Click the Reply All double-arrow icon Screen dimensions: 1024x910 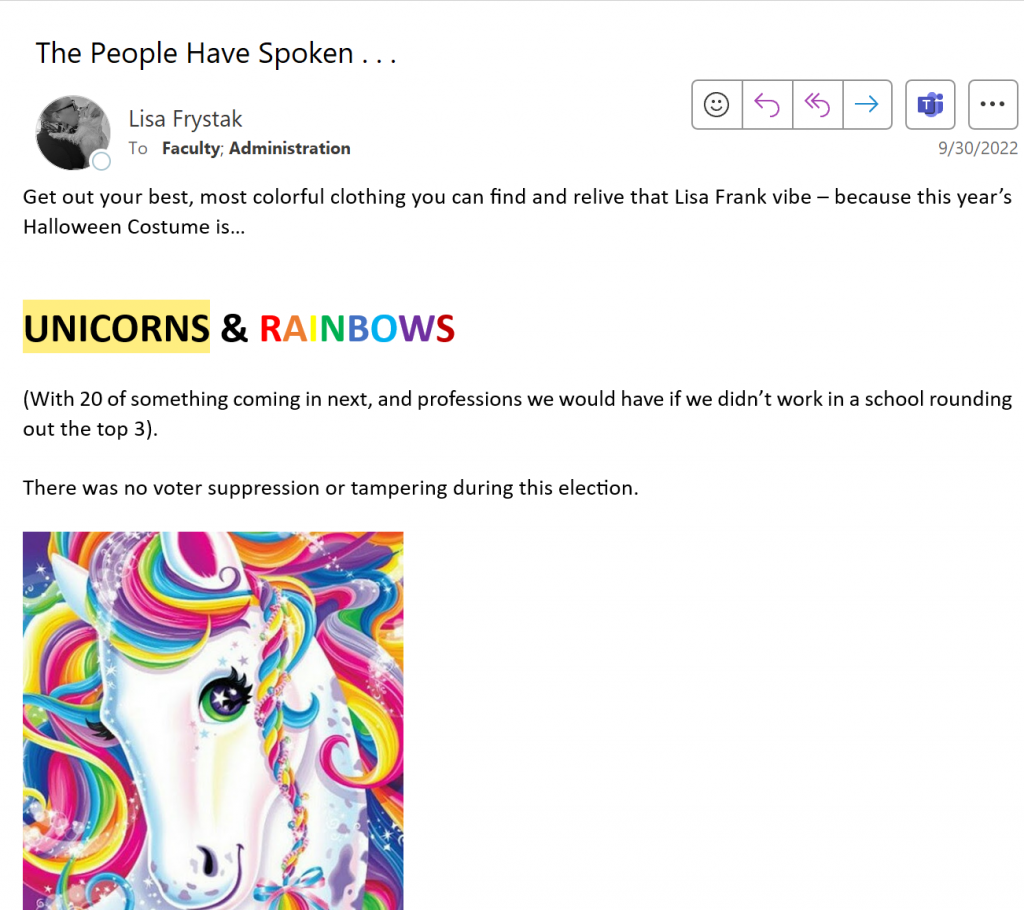[818, 105]
